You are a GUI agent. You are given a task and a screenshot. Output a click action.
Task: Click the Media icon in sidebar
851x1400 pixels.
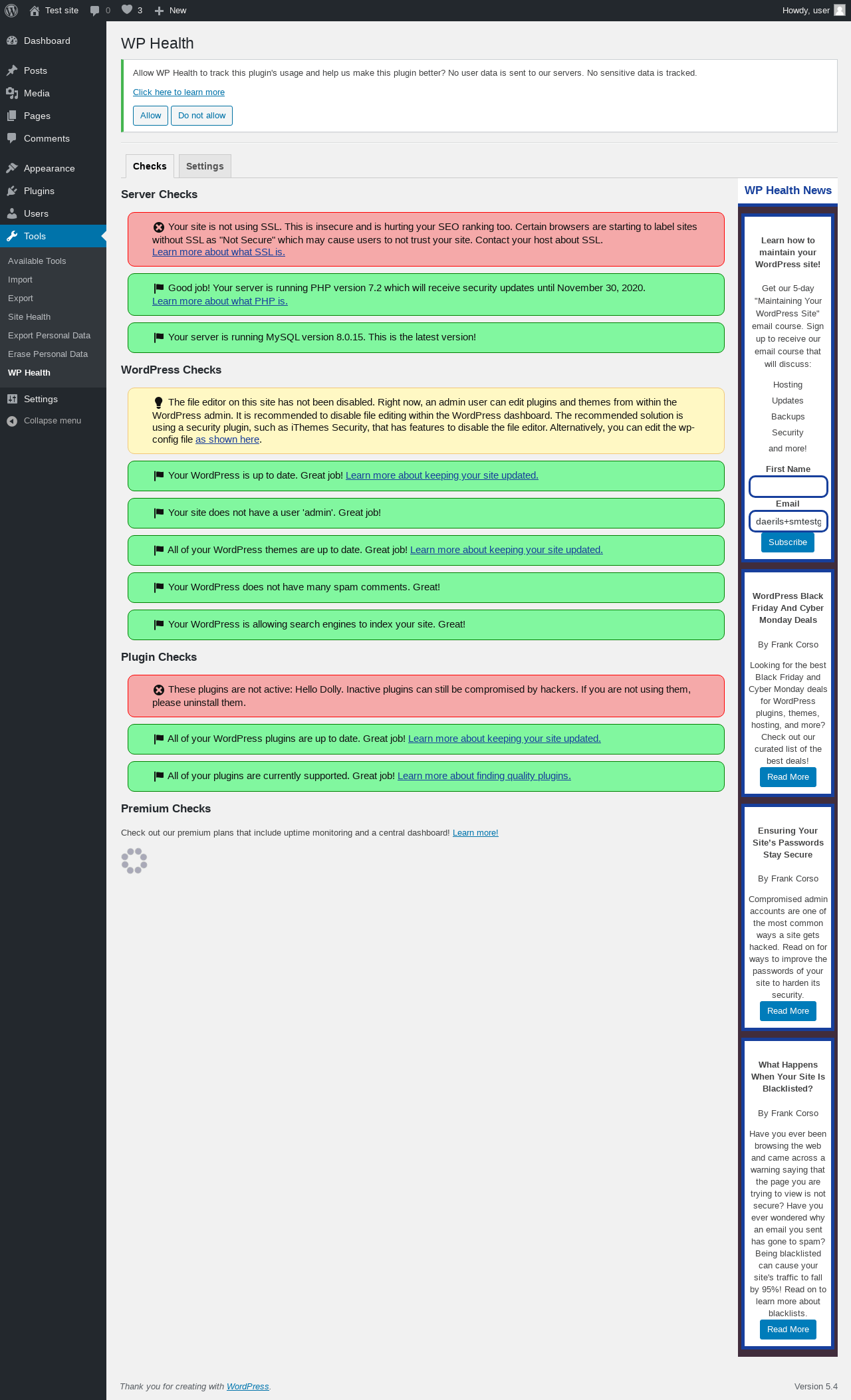[12, 93]
